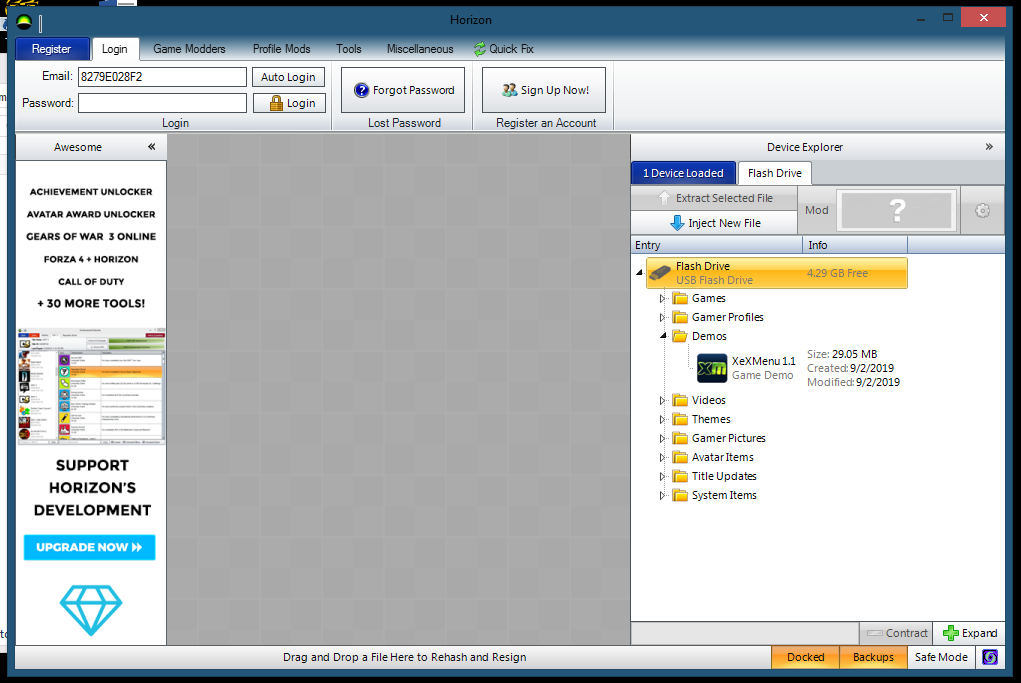
Task: Click the Horizon app icon in title bar
Action: [x=24, y=21]
